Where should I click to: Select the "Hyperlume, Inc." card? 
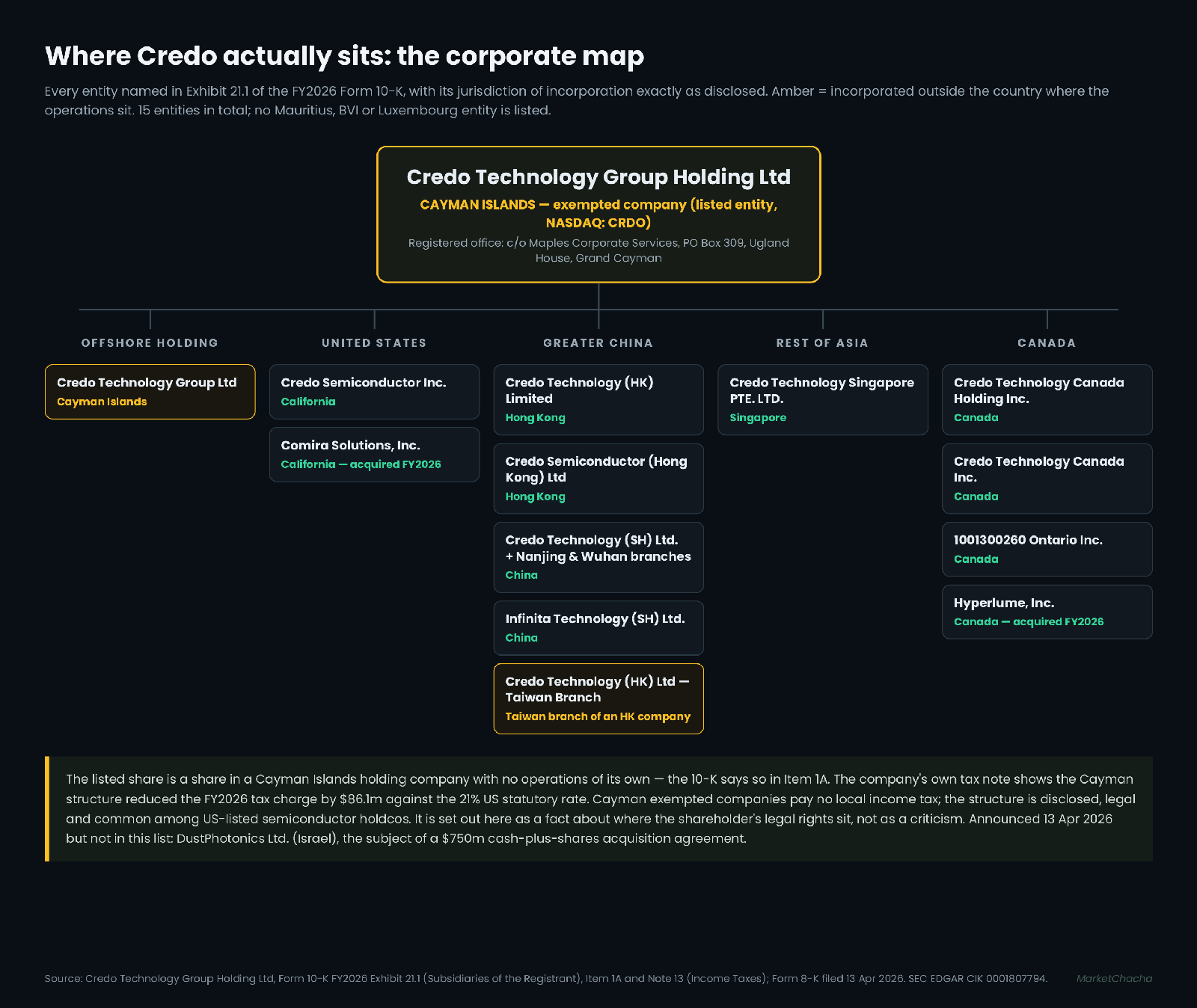[x=1047, y=612]
